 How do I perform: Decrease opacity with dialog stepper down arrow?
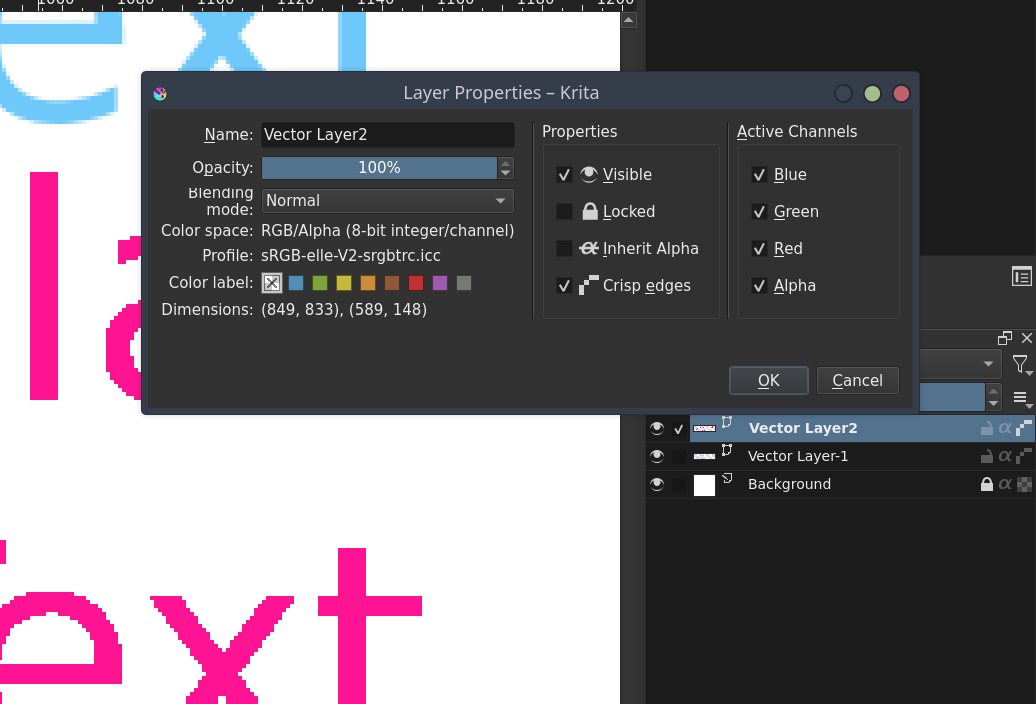pos(505,173)
